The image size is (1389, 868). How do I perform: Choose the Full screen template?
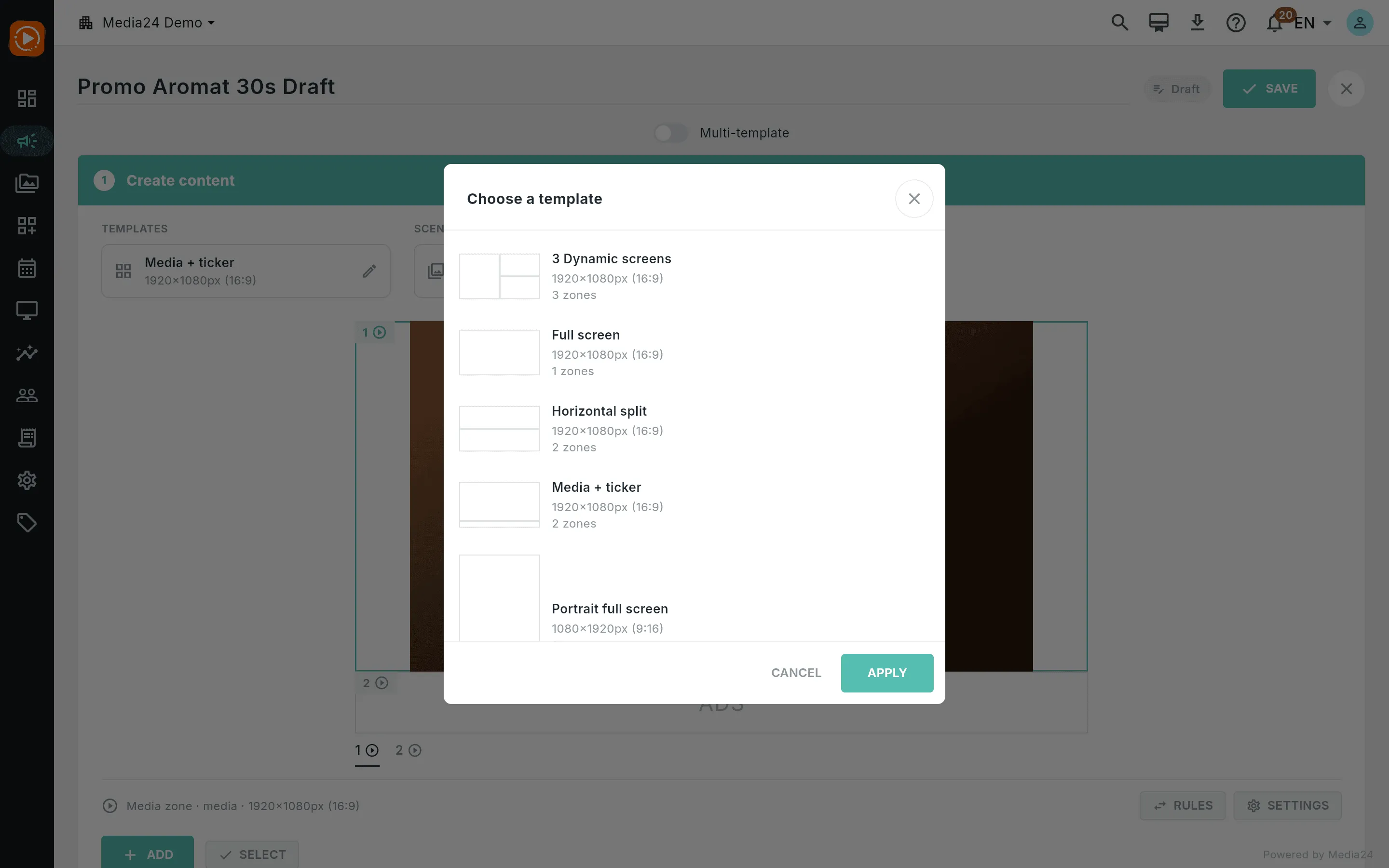694,353
